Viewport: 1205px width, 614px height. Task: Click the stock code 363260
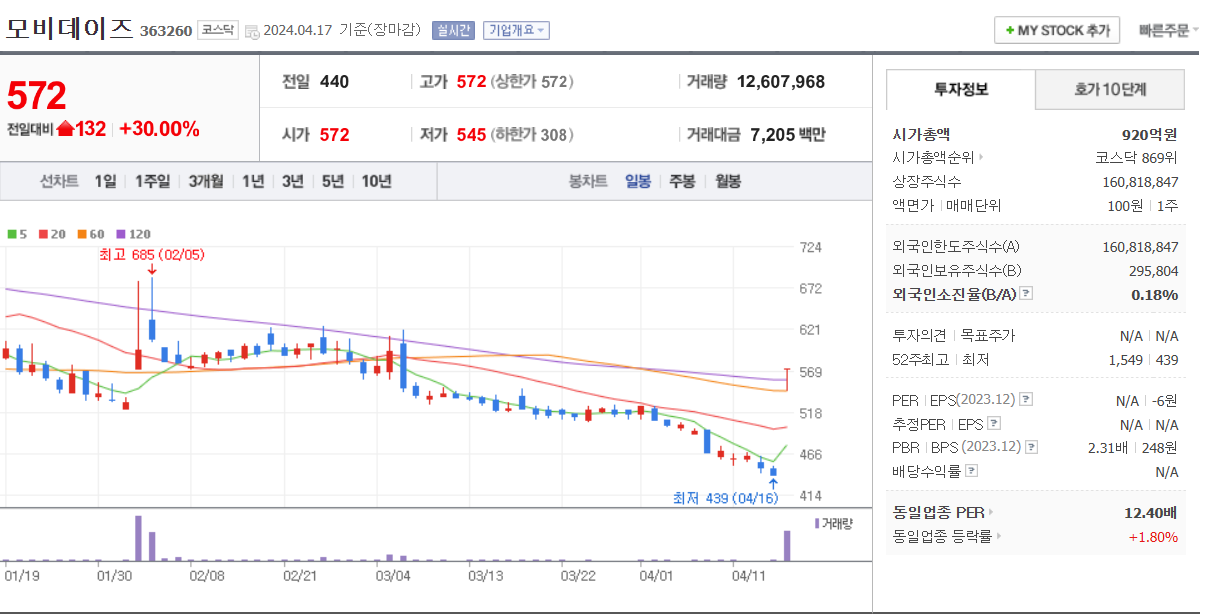(x=166, y=31)
